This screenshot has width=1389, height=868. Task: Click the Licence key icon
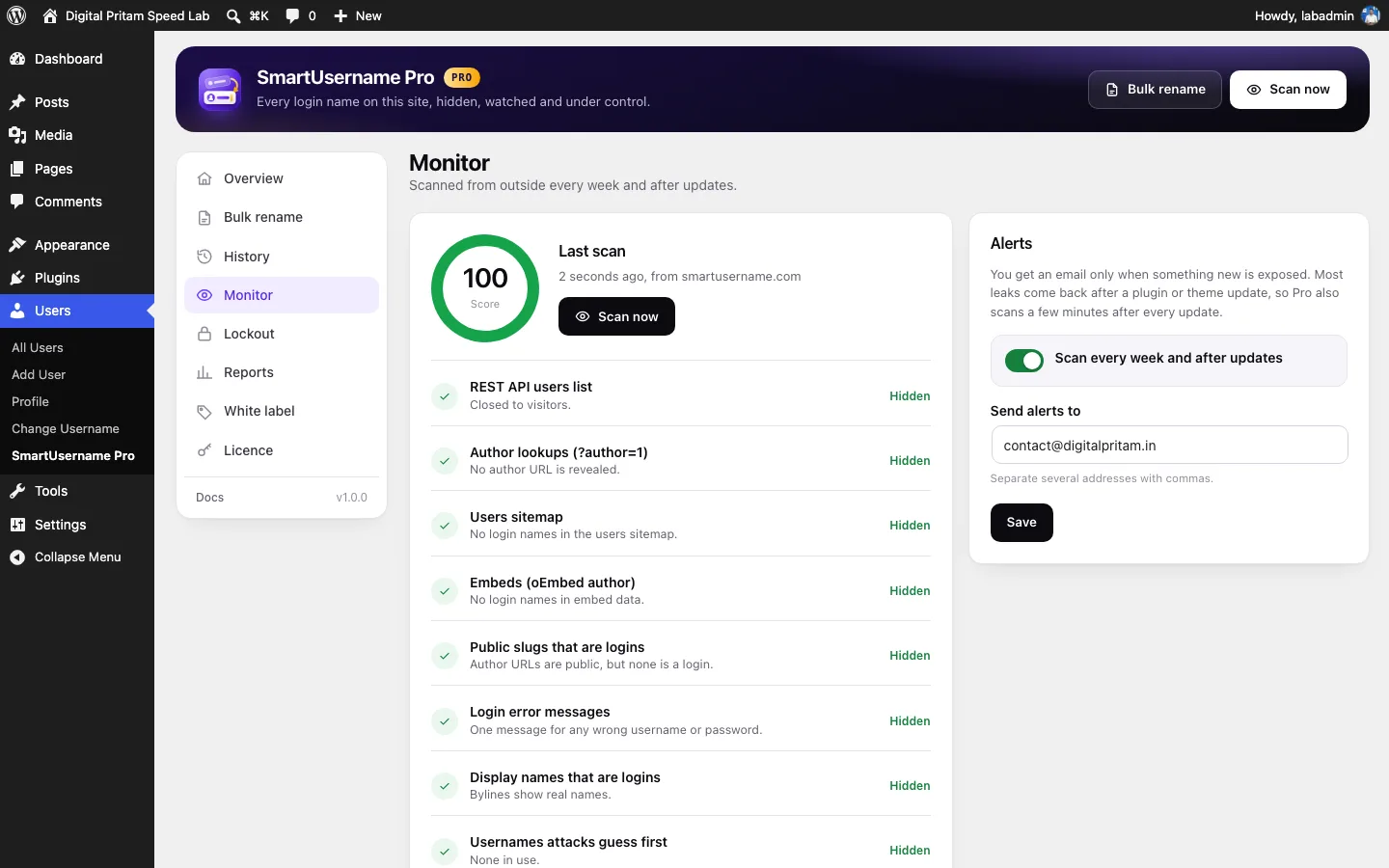(204, 450)
